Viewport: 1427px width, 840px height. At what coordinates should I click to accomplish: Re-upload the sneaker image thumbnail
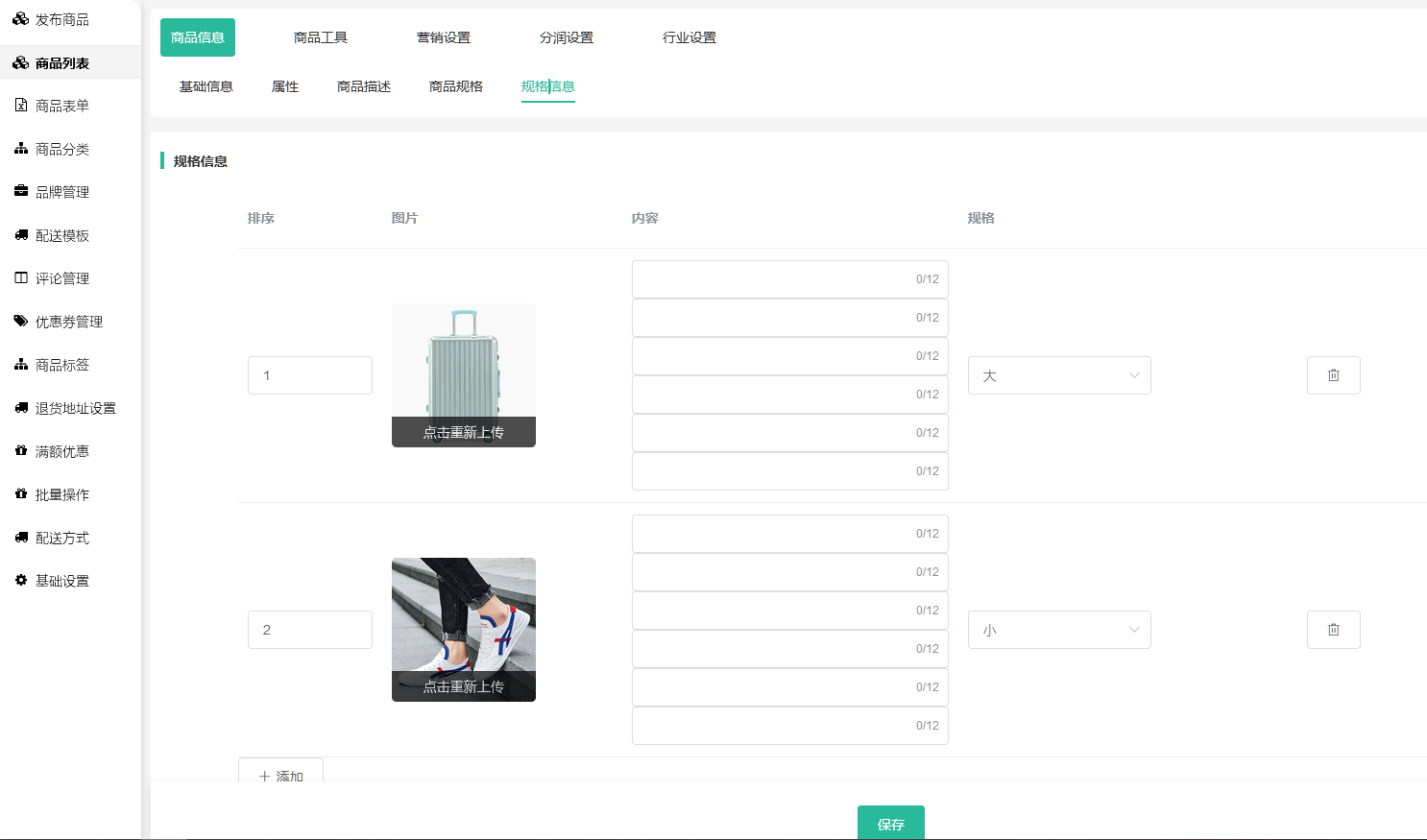coord(463,686)
